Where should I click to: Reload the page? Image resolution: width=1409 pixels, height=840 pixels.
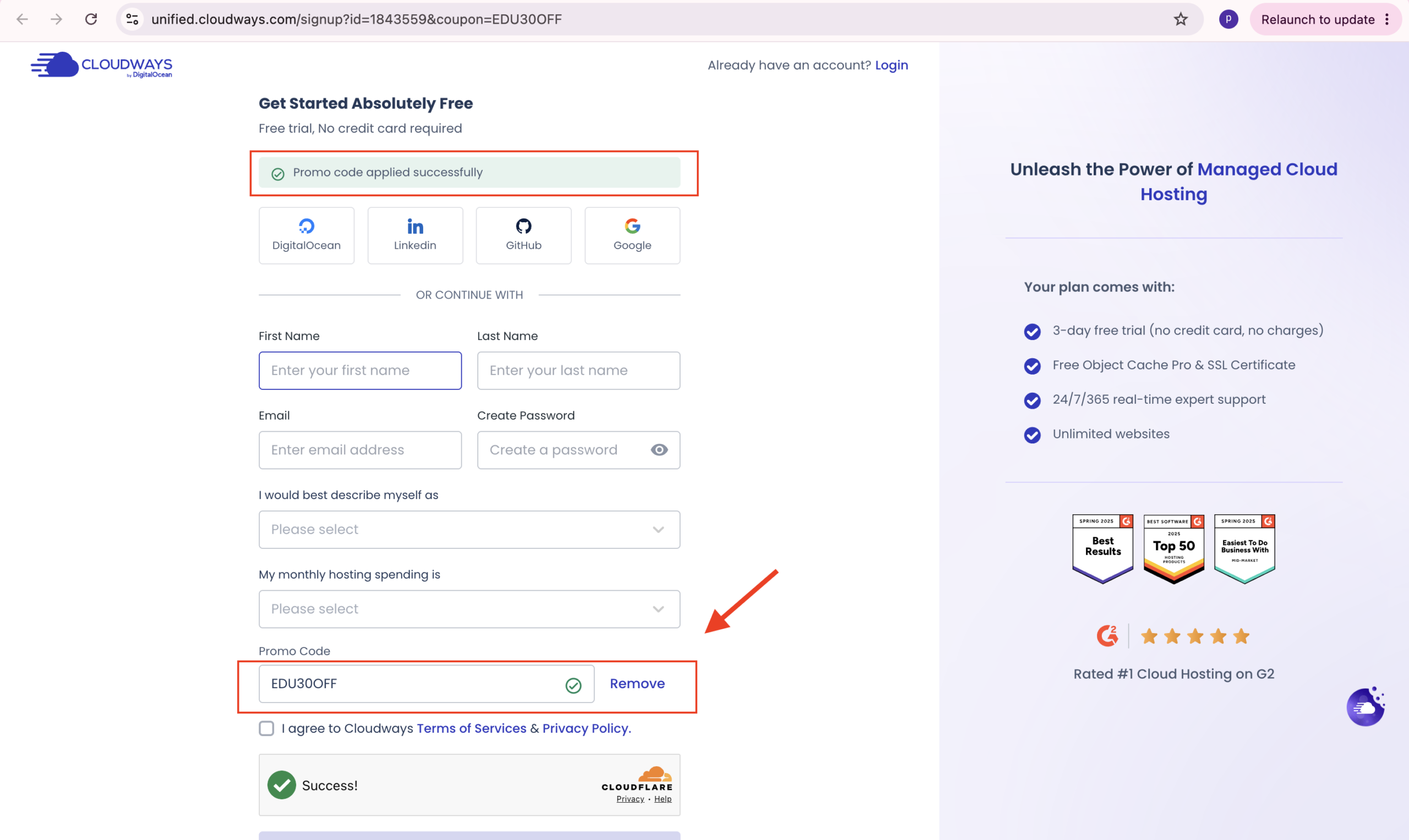coord(91,19)
